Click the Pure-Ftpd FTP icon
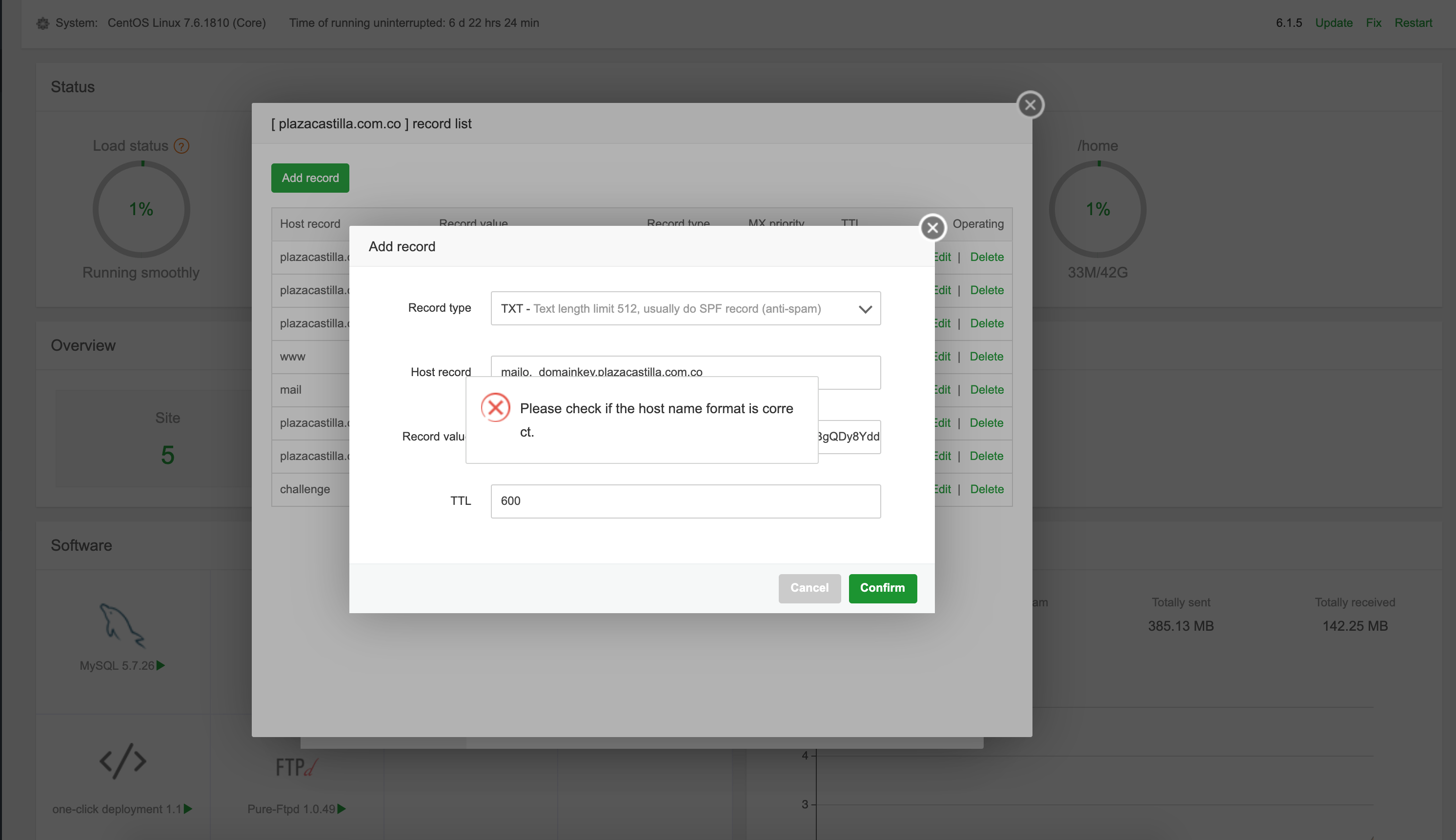This screenshot has height=840, width=1456. 296,767
